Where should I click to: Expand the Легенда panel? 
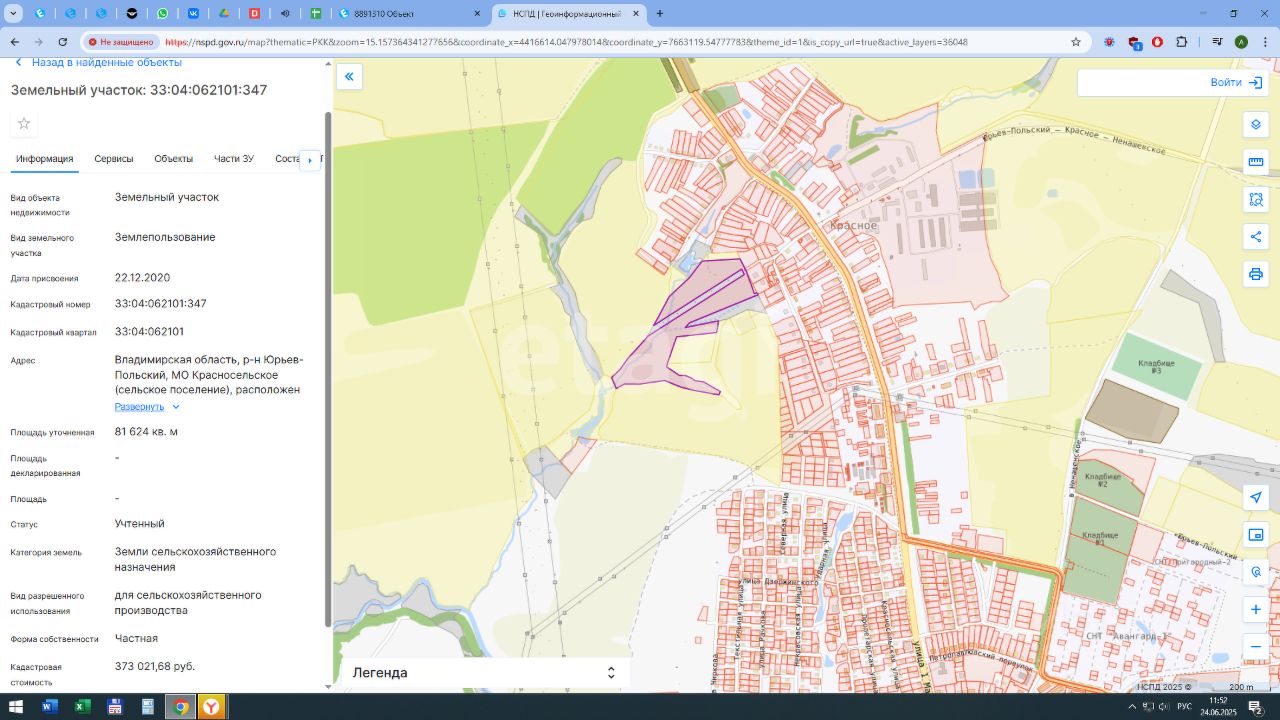[x=610, y=673]
